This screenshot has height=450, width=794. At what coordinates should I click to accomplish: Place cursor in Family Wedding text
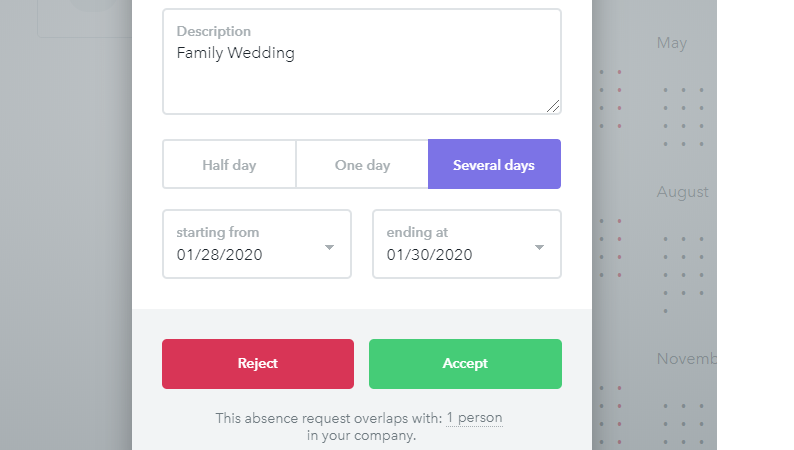(235, 53)
